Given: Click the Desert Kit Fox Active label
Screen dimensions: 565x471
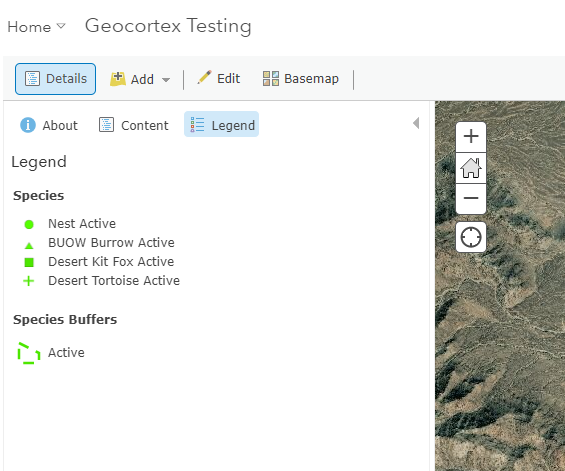Looking at the screenshot, I should (x=111, y=262).
